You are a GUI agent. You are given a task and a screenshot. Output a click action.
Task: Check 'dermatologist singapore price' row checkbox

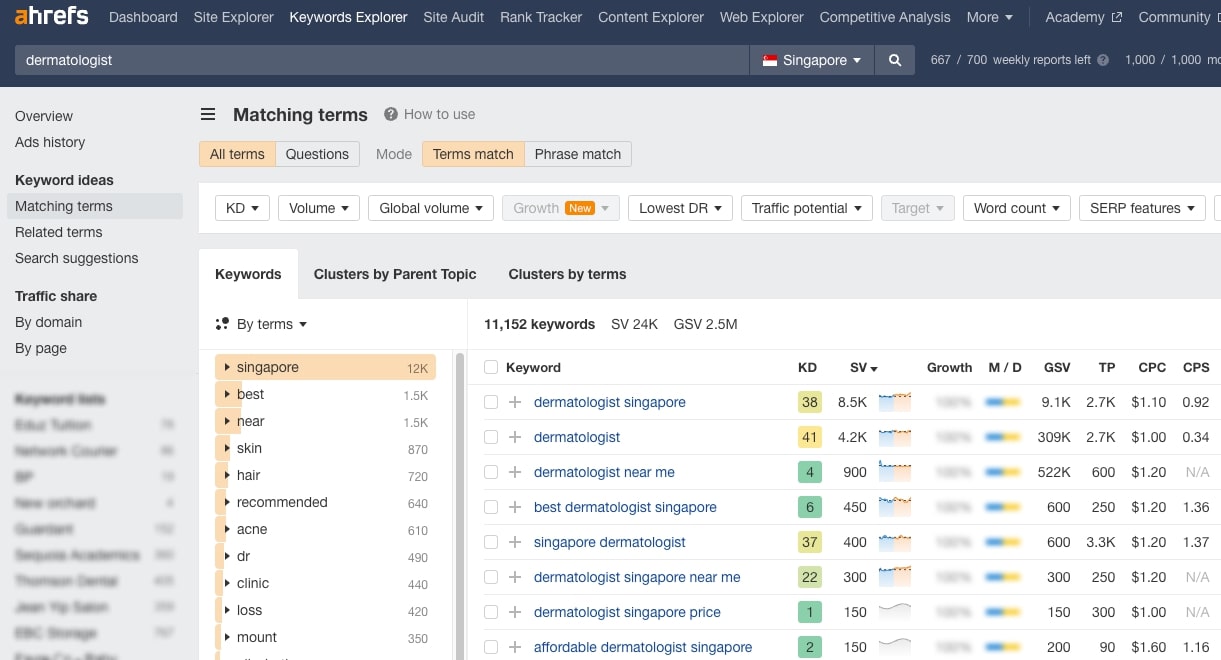pyautogui.click(x=491, y=612)
